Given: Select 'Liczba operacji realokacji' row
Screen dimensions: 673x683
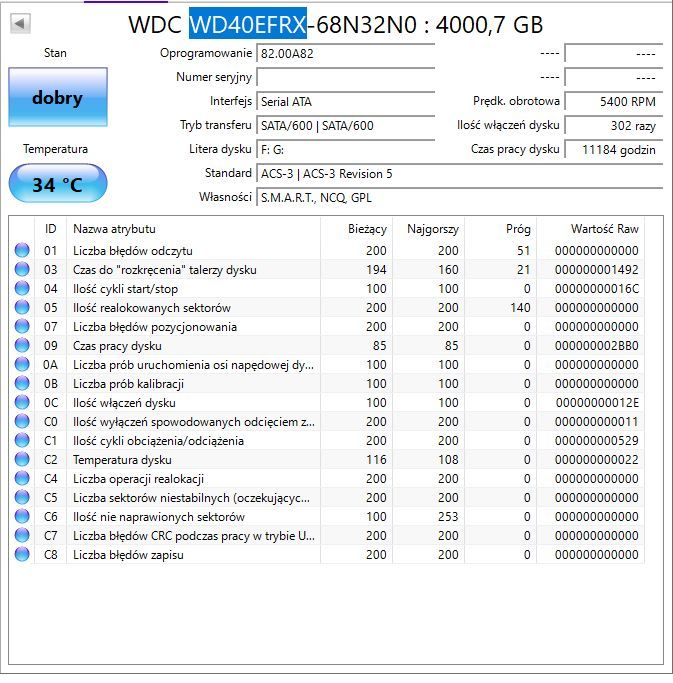Looking at the screenshot, I should point(327,479).
